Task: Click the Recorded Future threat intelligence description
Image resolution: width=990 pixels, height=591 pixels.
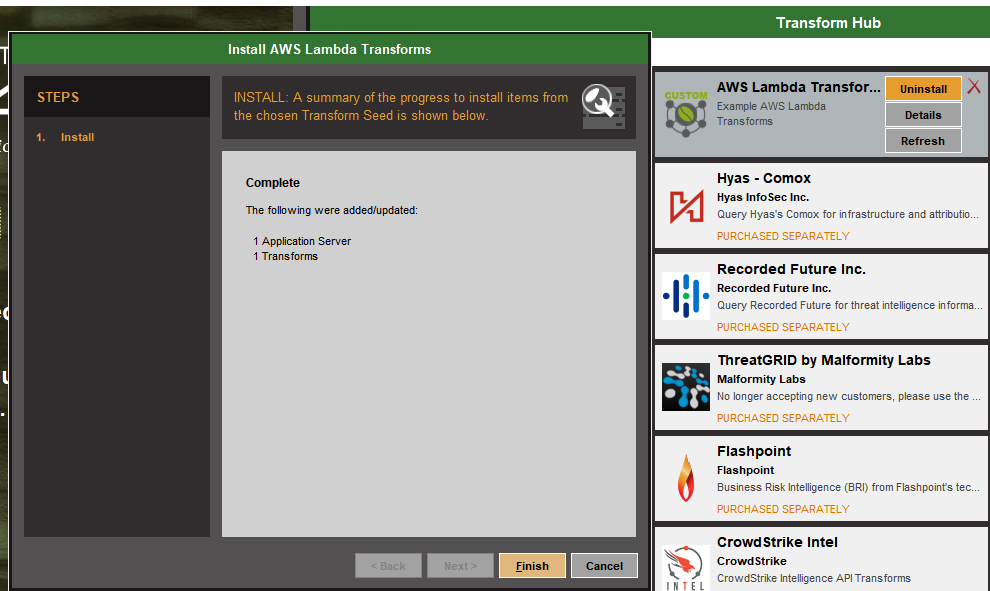Action: click(850, 305)
